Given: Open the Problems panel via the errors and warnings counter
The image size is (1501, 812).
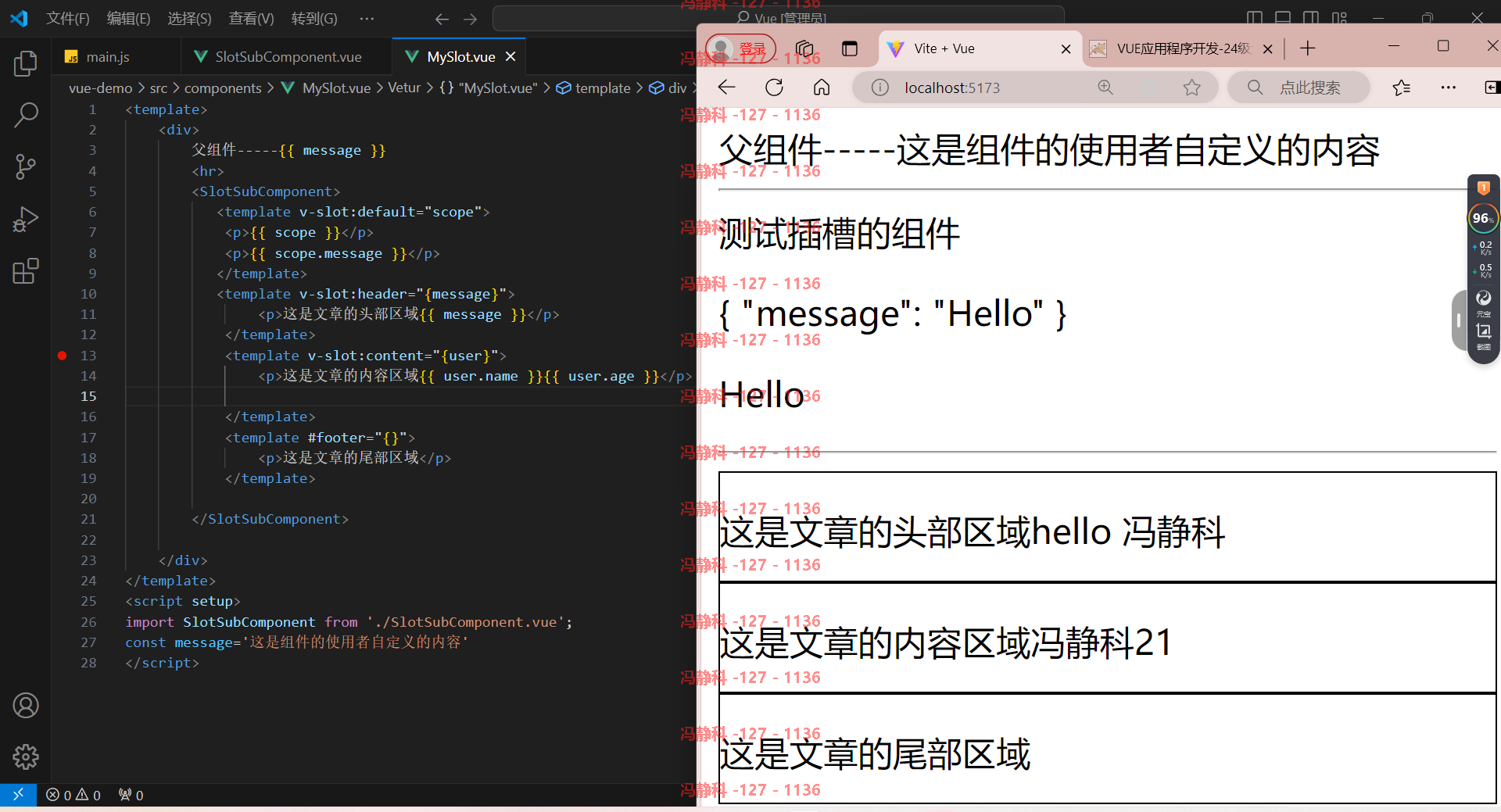Looking at the screenshot, I should click(73, 795).
